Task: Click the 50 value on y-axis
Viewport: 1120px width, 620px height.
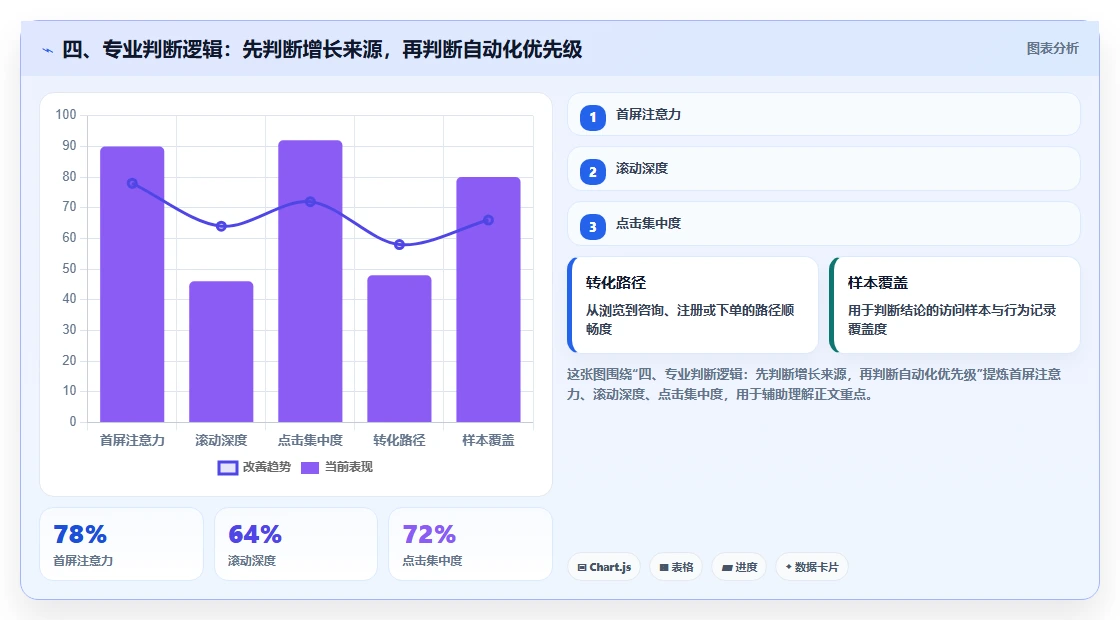Action: 69,269
